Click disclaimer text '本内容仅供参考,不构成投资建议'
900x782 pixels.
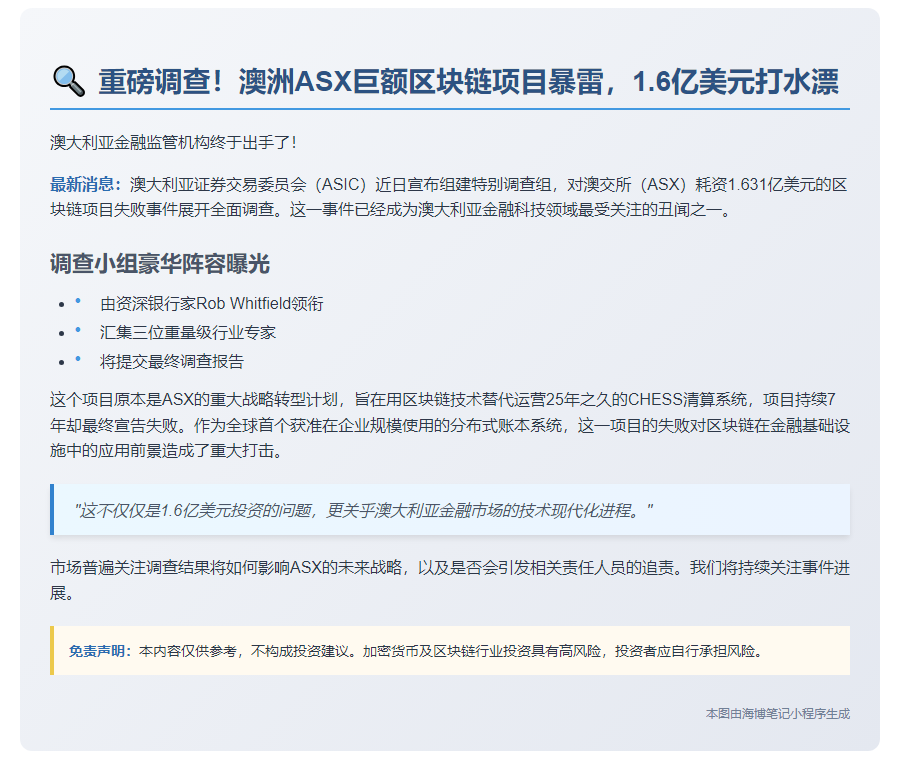(x=243, y=651)
